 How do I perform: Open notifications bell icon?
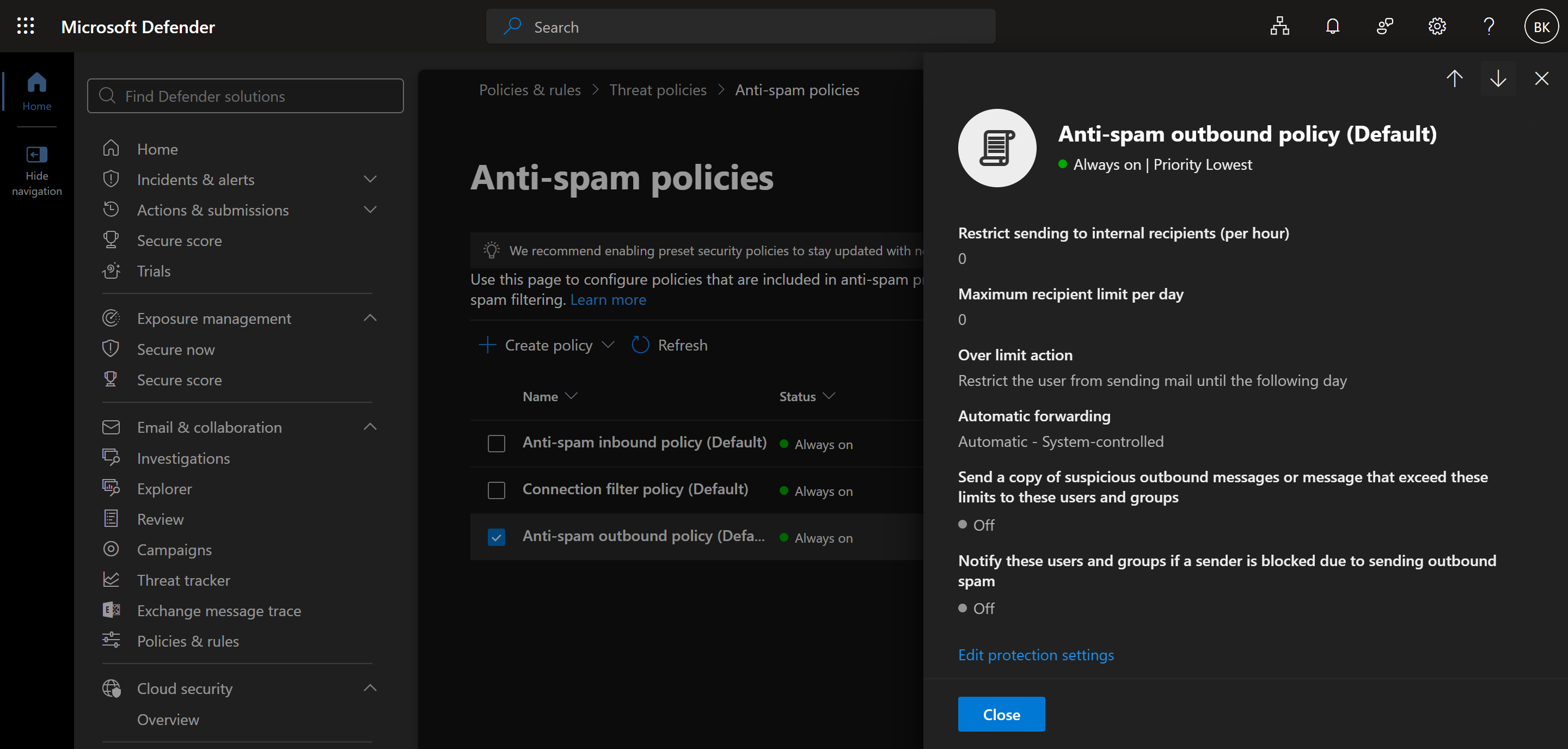[x=1332, y=26]
